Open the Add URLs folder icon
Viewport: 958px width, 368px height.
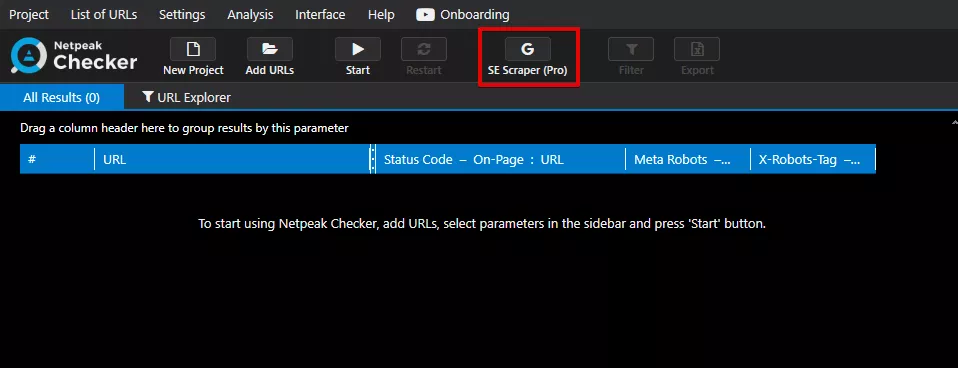click(x=269, y=49)
